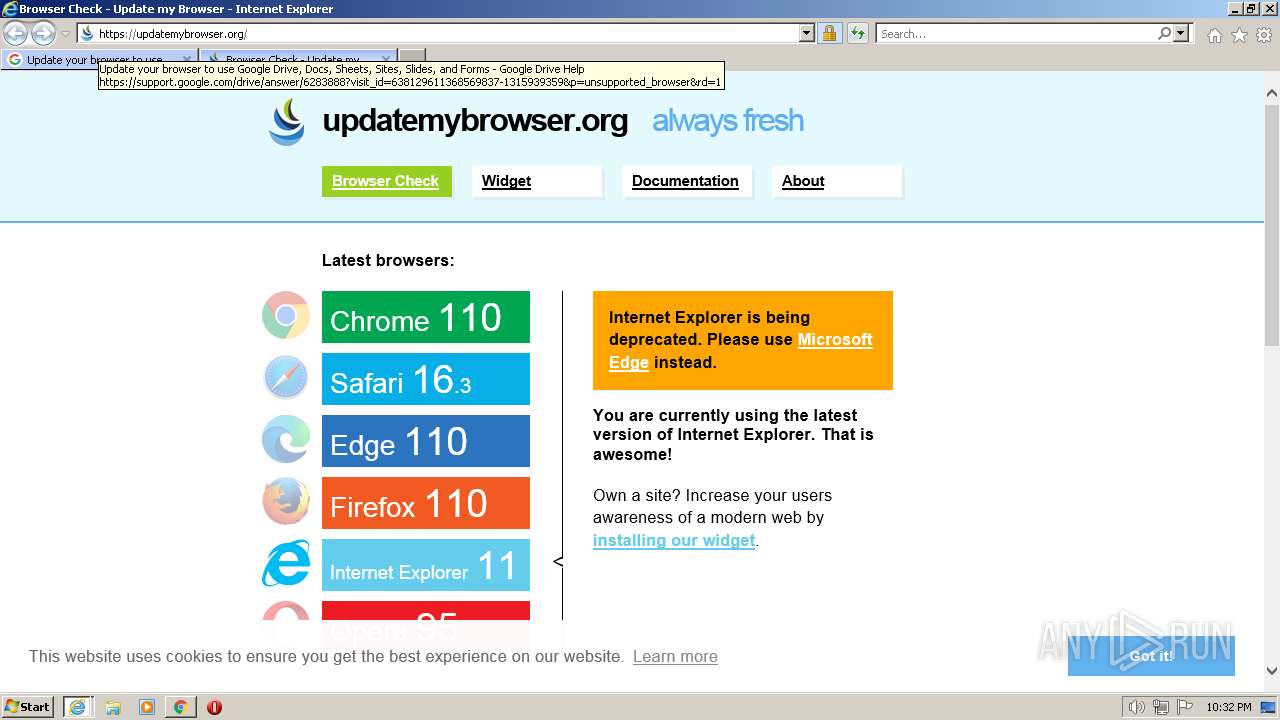Open Windows Explorer folder taskbar icon
Screen dimensions: 1280x720
[x=113, y=707]
